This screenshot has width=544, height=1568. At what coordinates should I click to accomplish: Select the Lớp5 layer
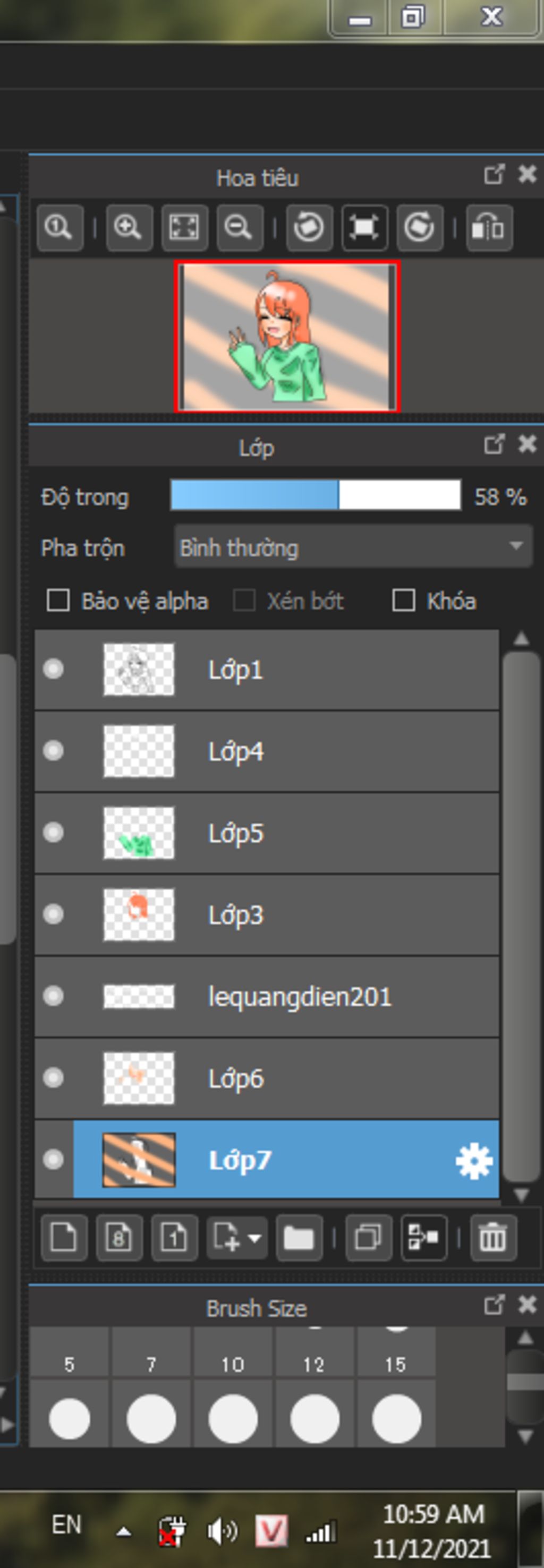[x=267, y=833]
